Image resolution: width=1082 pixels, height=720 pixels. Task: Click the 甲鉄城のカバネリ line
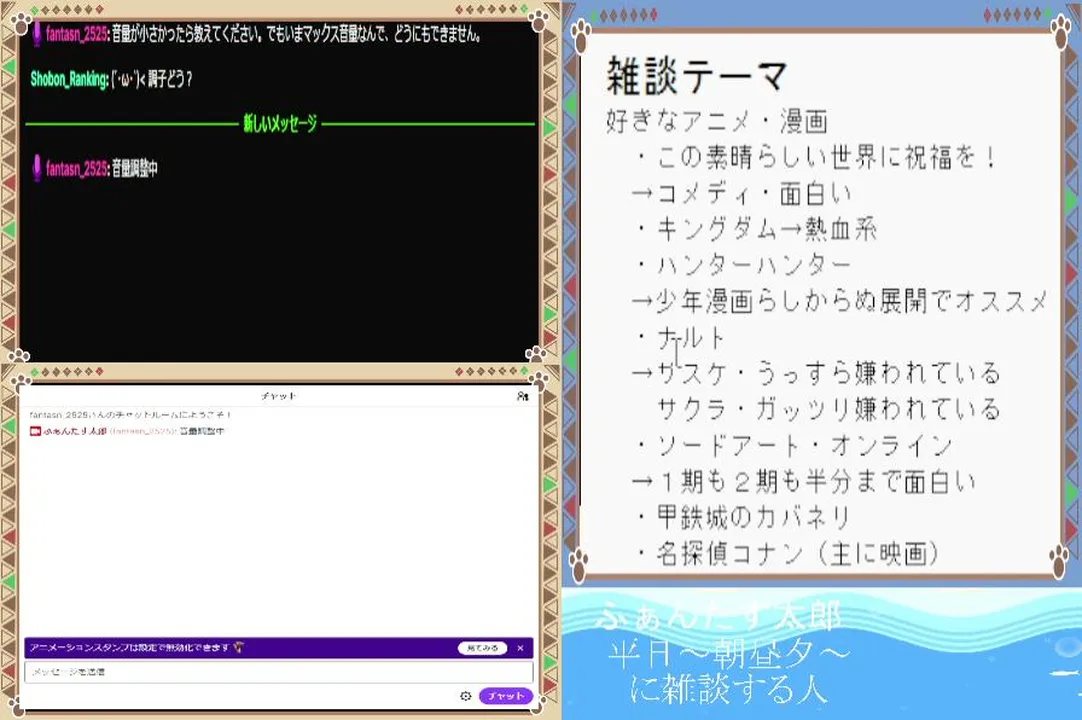pyautogui.click(x=743, y=517)
